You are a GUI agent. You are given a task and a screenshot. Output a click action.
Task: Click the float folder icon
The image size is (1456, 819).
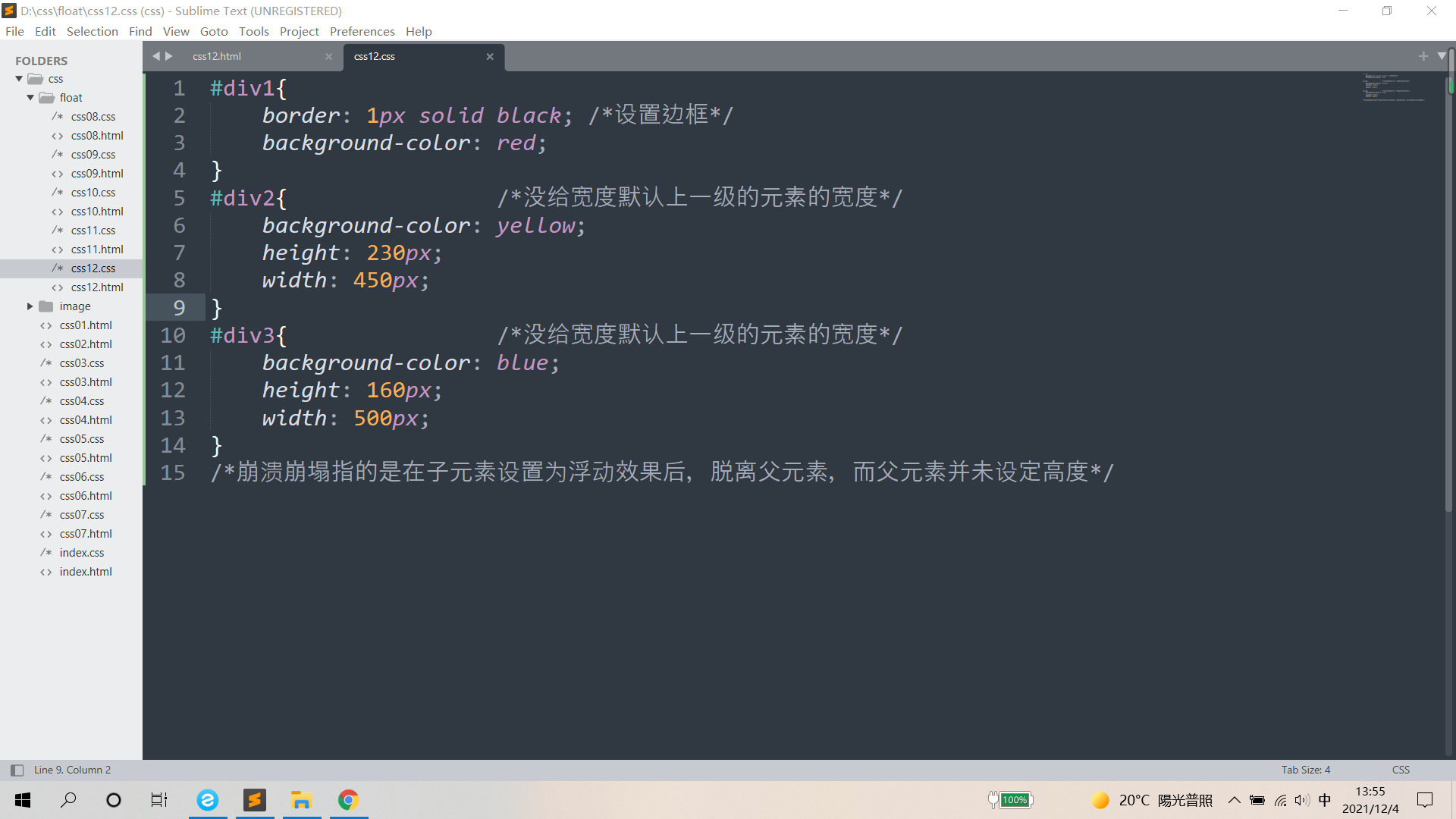(47, 98)
